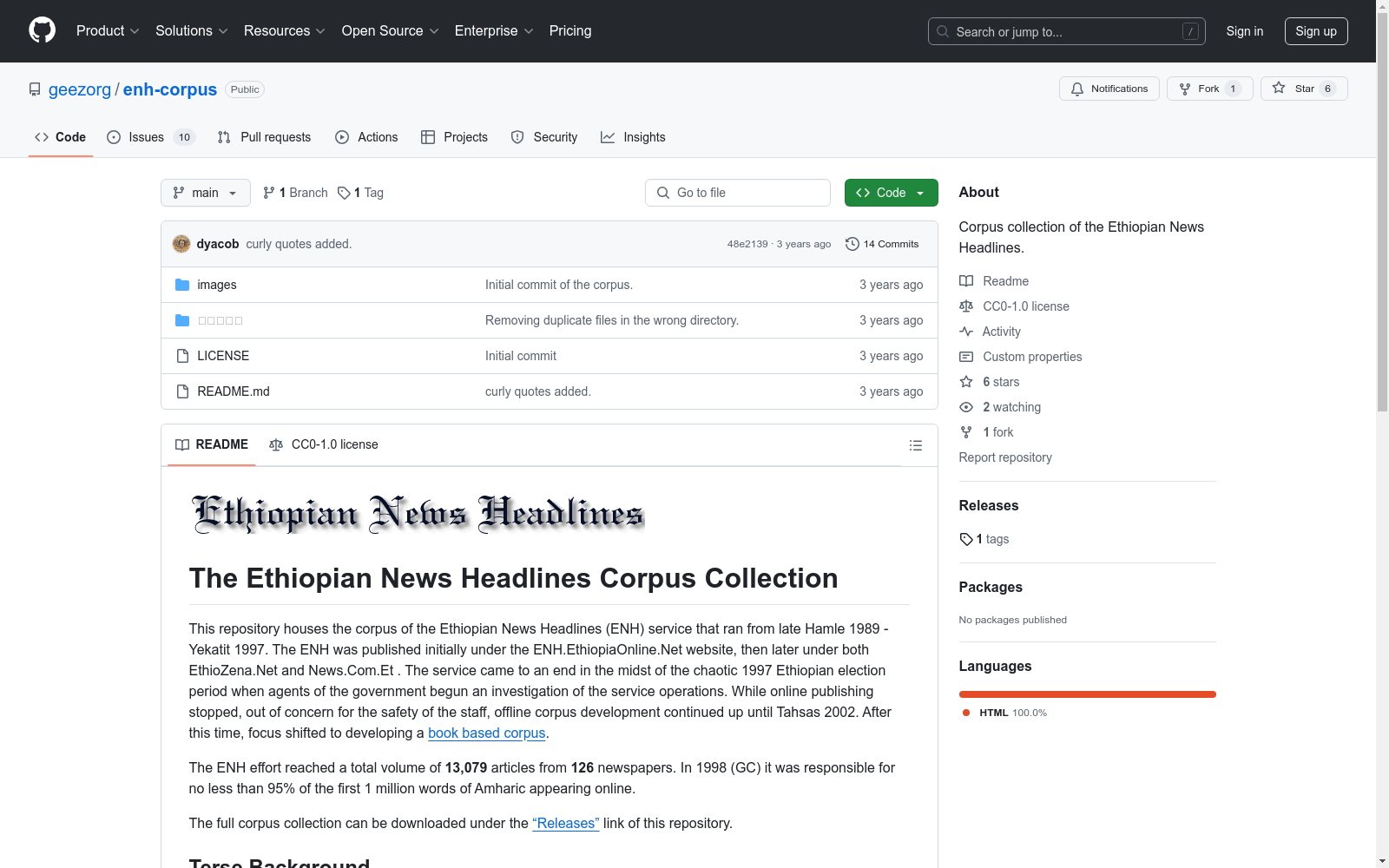Screen dimensions: 1389x868
Task: Open the Pricing page
Action: 570,31
